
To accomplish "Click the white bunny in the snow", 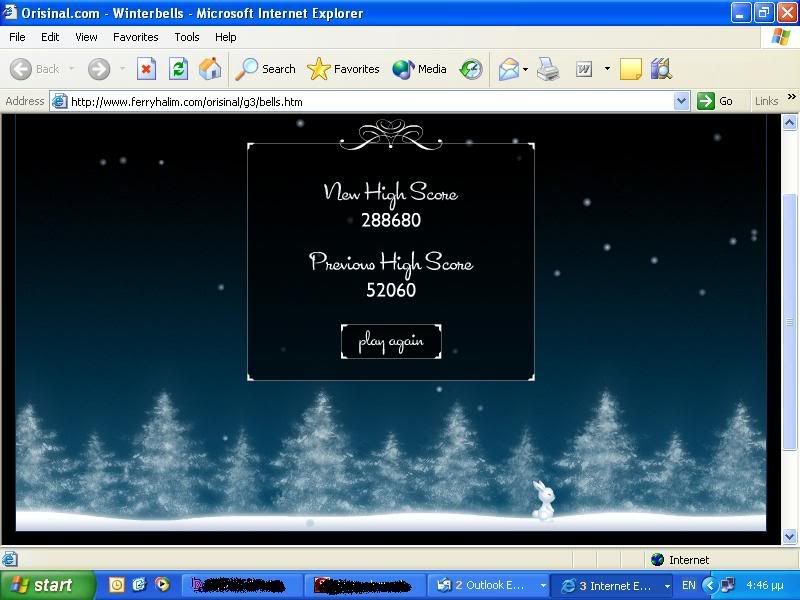I will coord(543,501).
